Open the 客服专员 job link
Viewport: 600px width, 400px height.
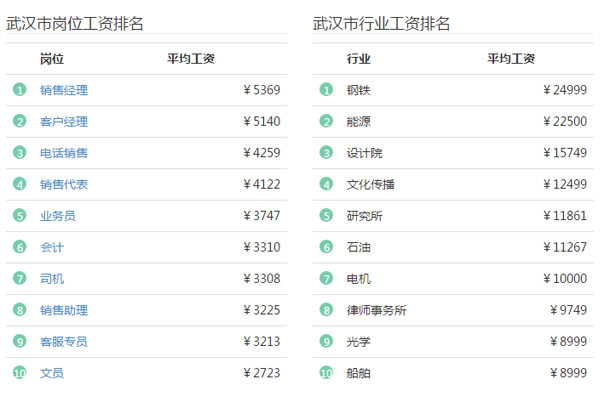click(64, 341)
